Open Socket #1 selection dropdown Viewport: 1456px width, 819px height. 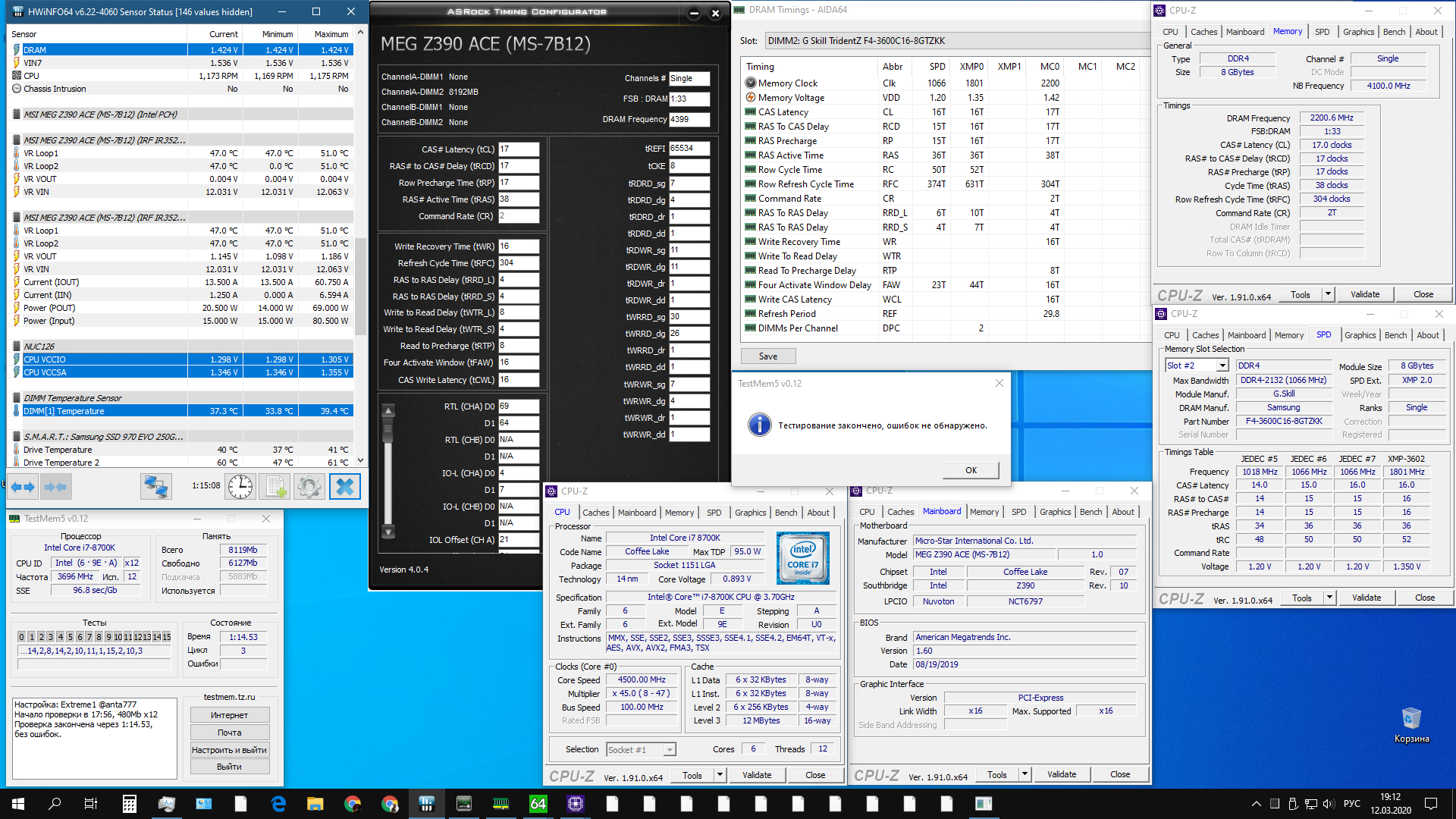point(670,750)
